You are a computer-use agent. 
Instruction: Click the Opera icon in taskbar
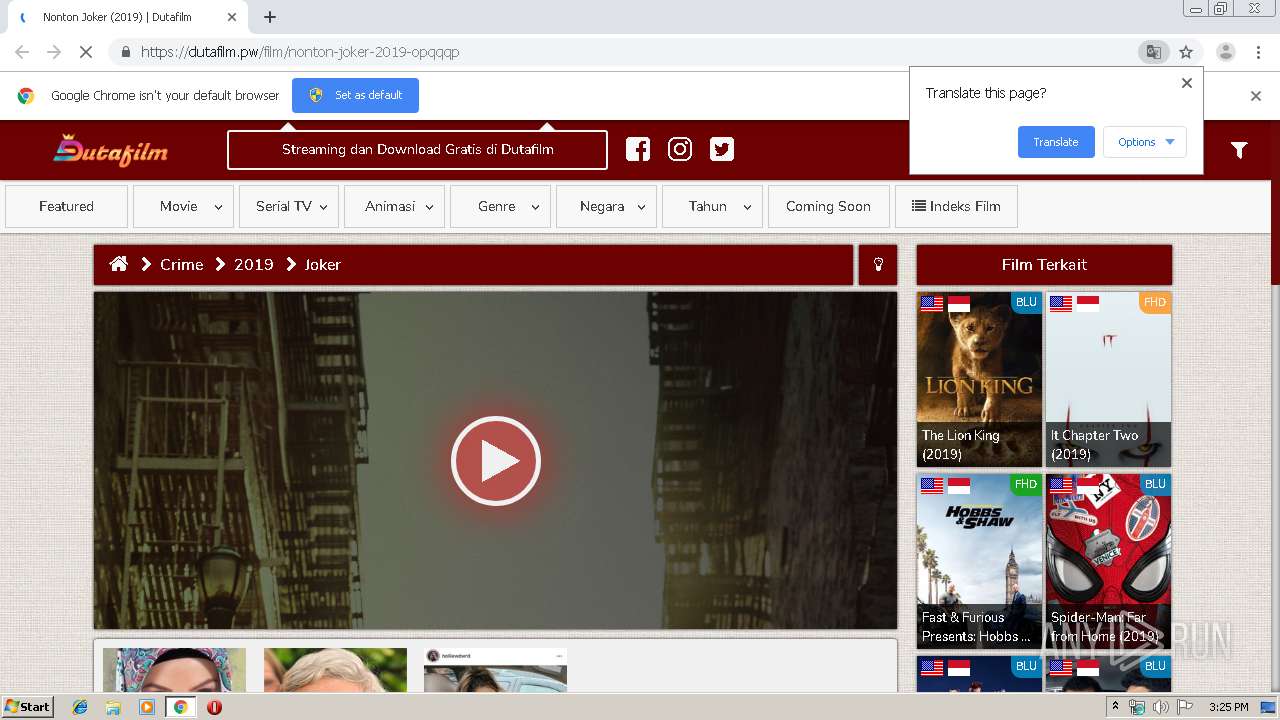coord(214,707)
